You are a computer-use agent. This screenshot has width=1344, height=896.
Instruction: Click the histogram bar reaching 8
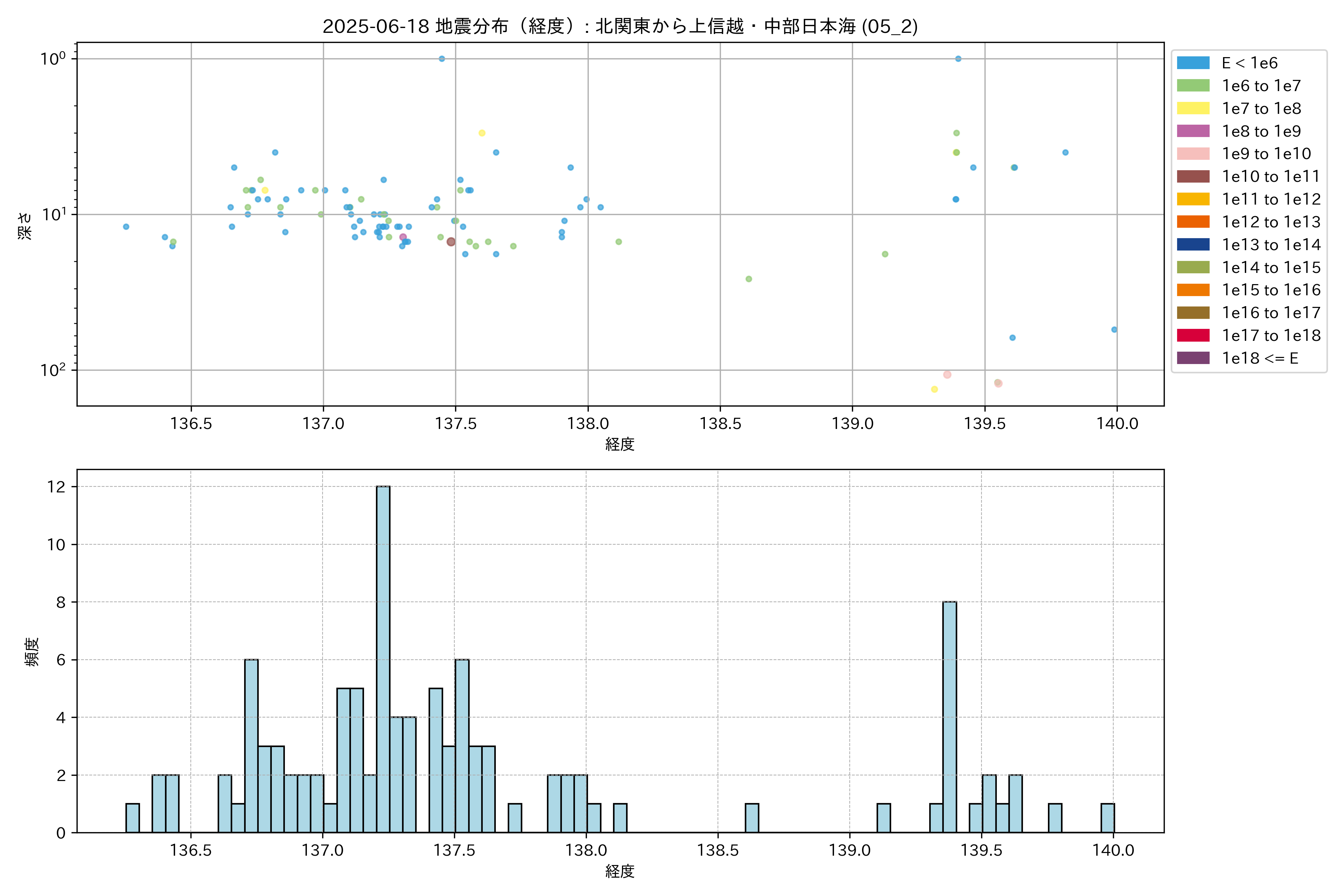(x=949, y=716)
